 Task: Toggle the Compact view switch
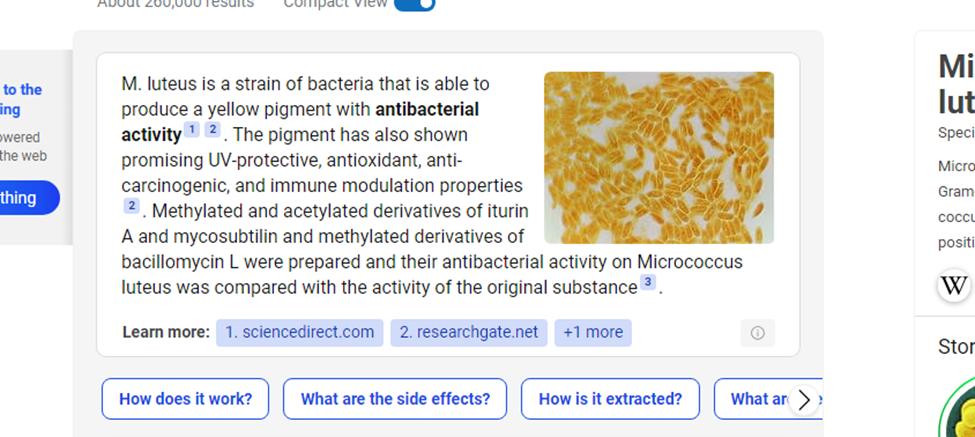tap(414, 4)
